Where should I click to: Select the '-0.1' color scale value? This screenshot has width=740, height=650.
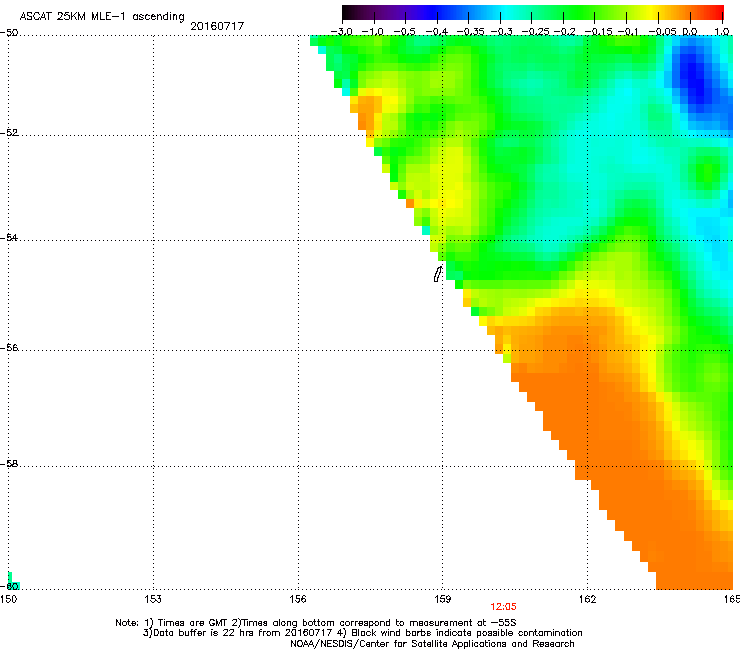pyautogui.click(x=628, y=32)
